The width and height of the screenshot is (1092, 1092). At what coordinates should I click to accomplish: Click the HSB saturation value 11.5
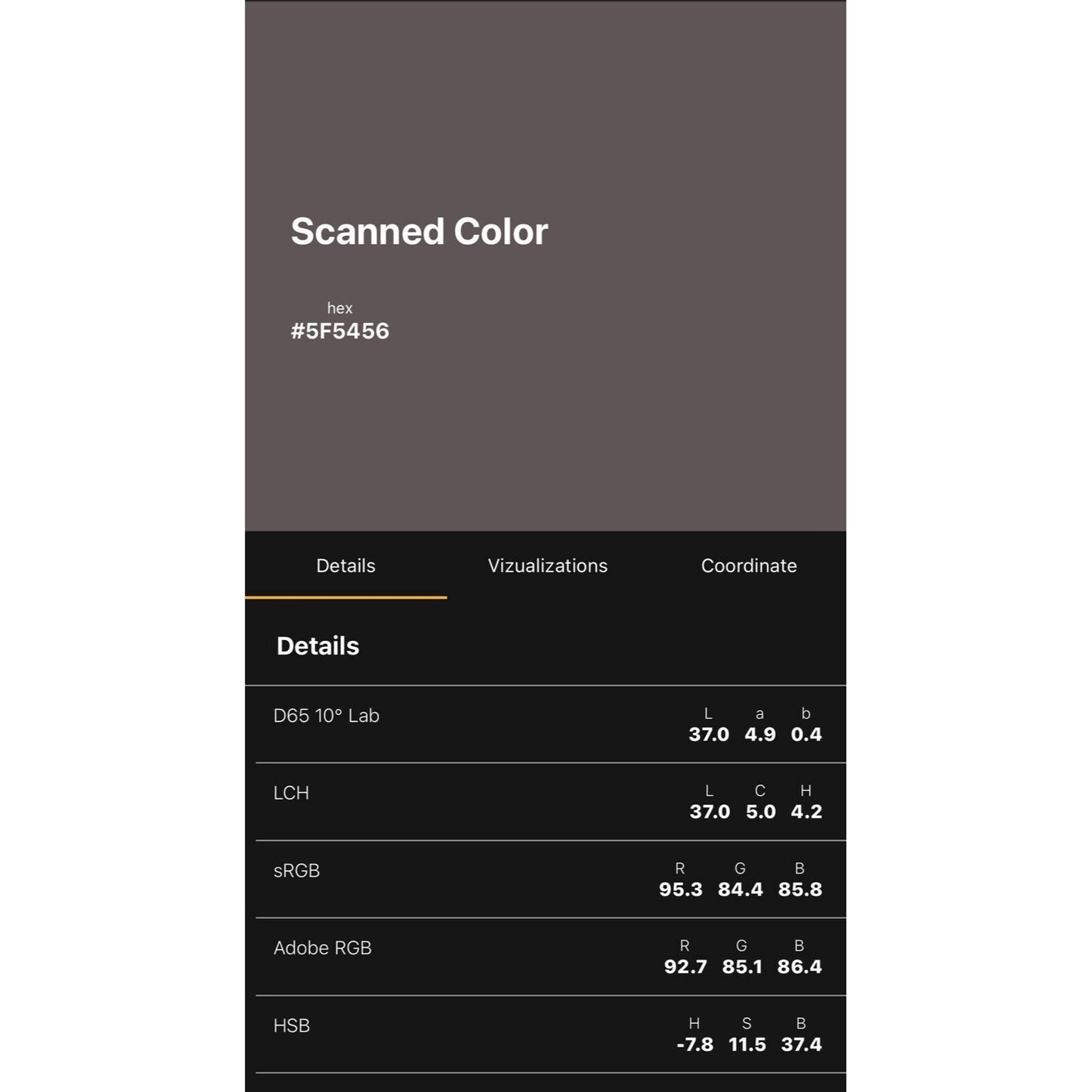[747, 1044]
